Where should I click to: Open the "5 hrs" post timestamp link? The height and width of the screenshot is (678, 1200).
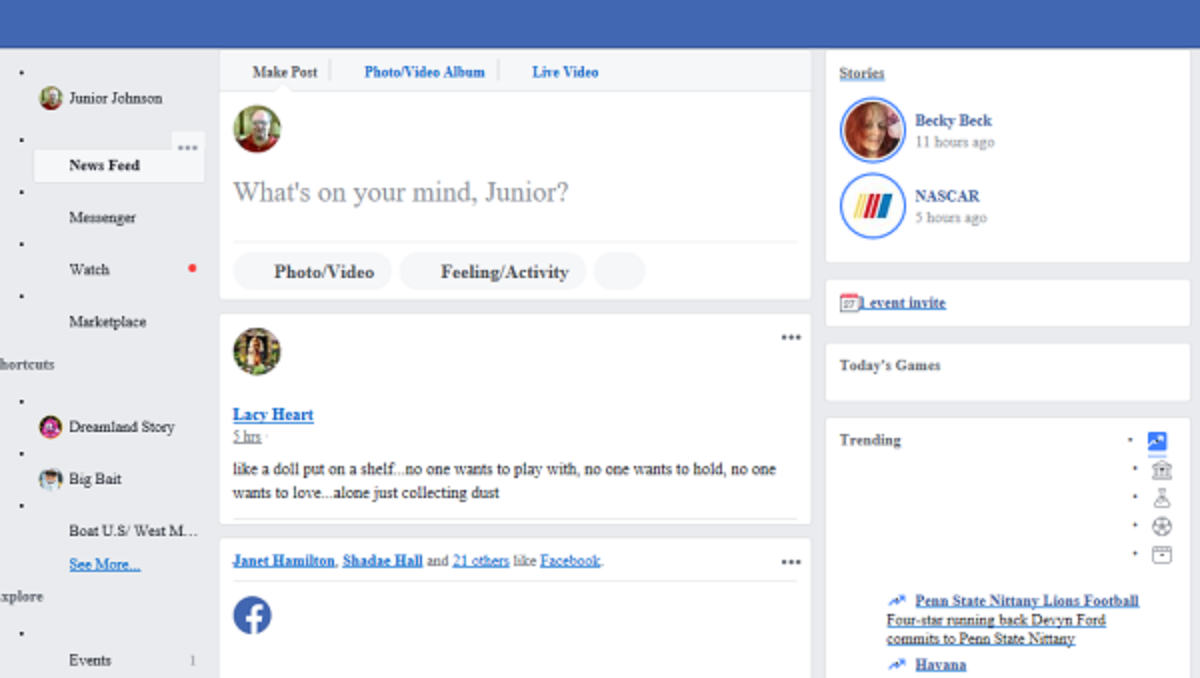coord(247,437)
